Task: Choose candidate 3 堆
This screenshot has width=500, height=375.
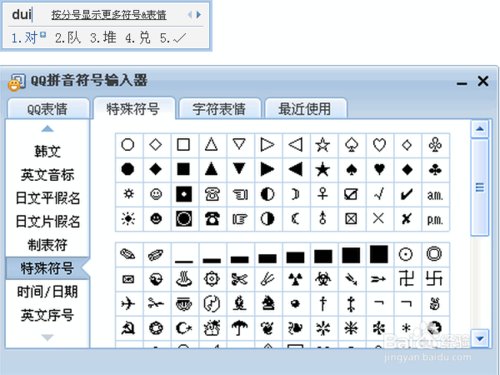Action: pos(103,38)
